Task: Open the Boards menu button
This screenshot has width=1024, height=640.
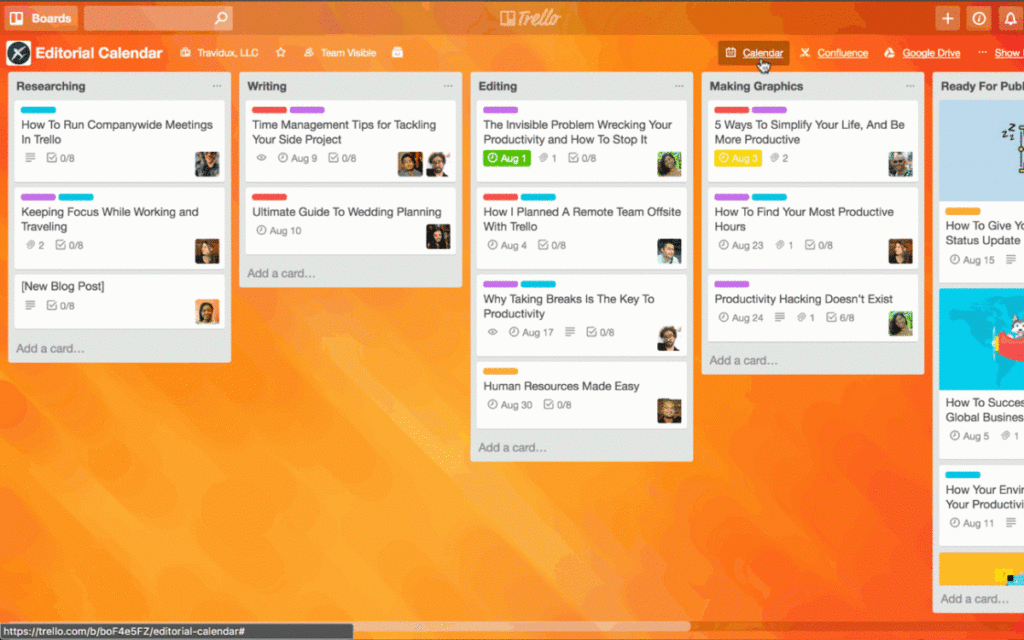Action: tap(41, 18)
